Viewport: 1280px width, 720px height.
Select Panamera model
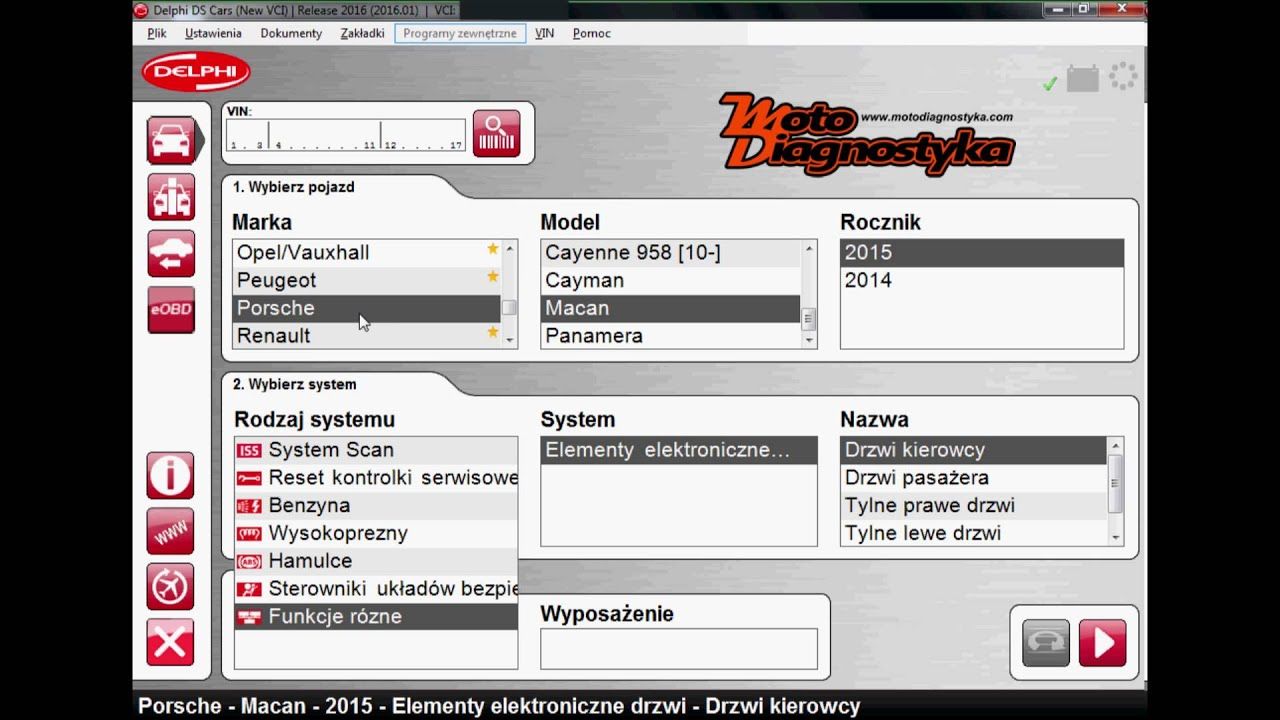click(670, 336)
